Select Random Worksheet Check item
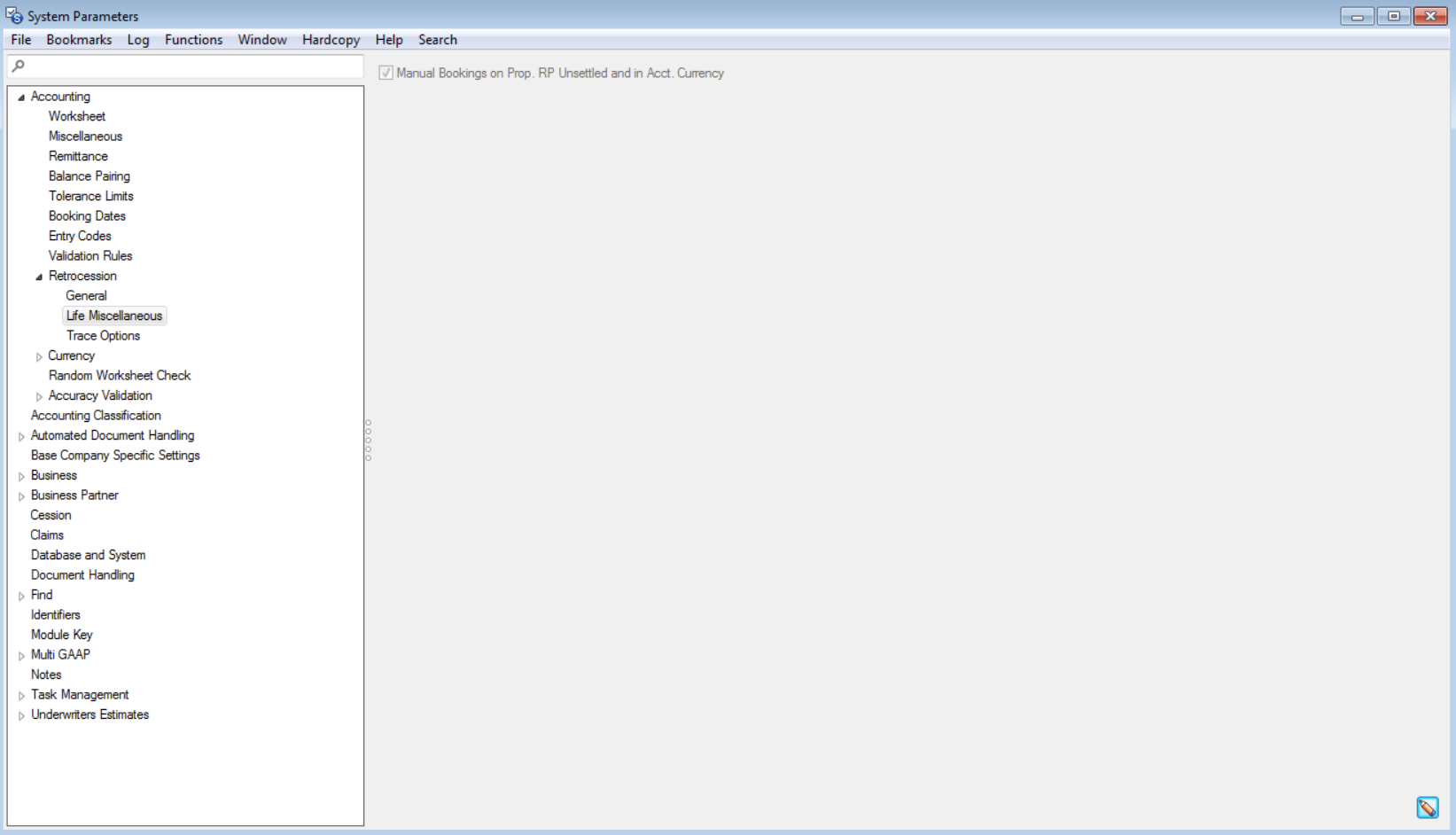The height and width of the screenshot is (835, 1456). (x=120, y=376)
